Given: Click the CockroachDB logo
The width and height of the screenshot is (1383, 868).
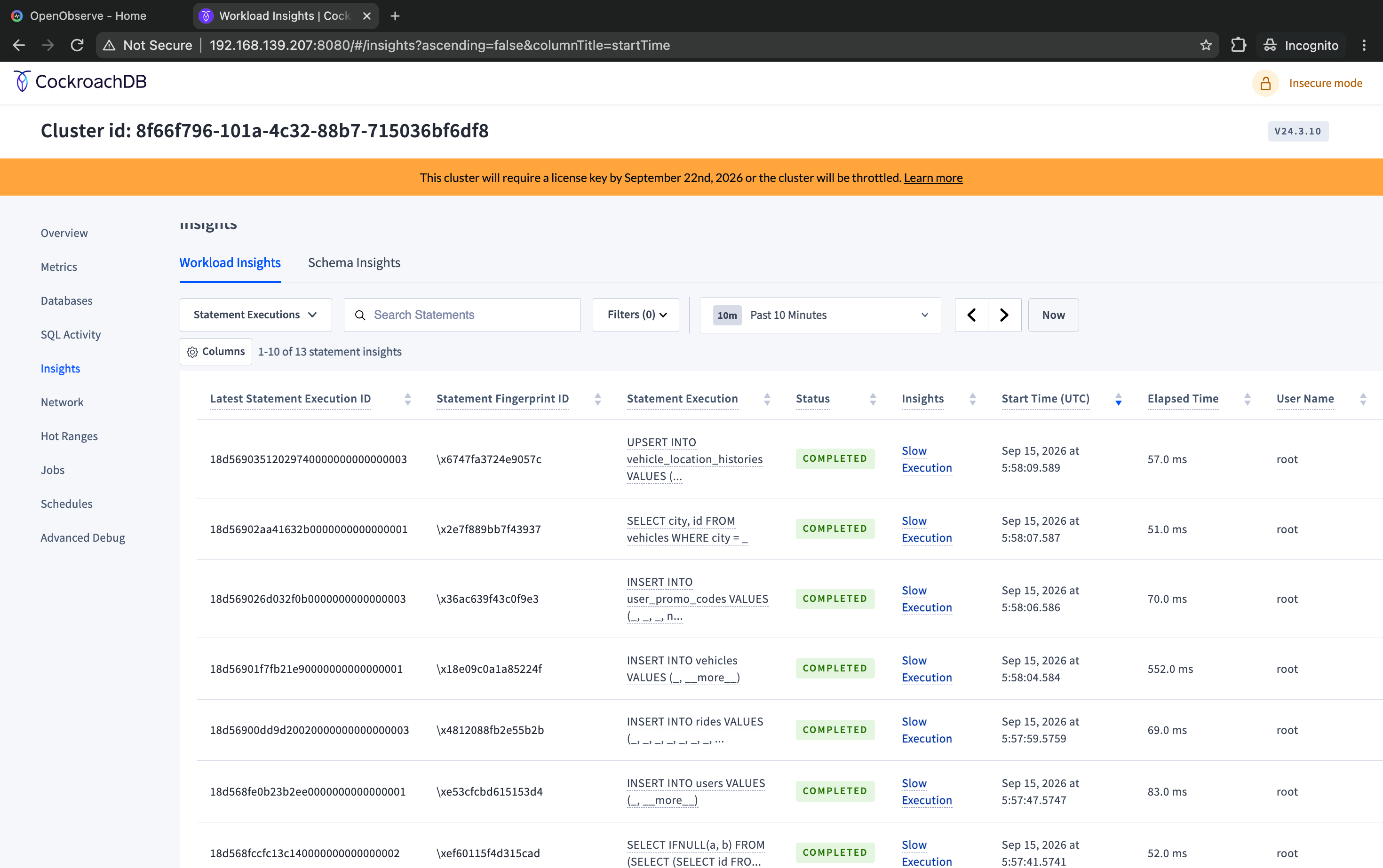Looking at the screenshot, I should coord(80,82).
